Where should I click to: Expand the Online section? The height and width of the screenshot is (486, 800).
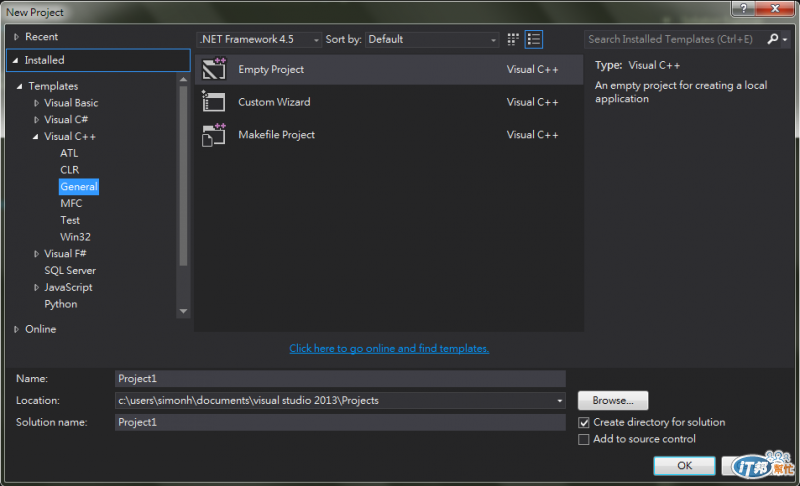point(16,329)
